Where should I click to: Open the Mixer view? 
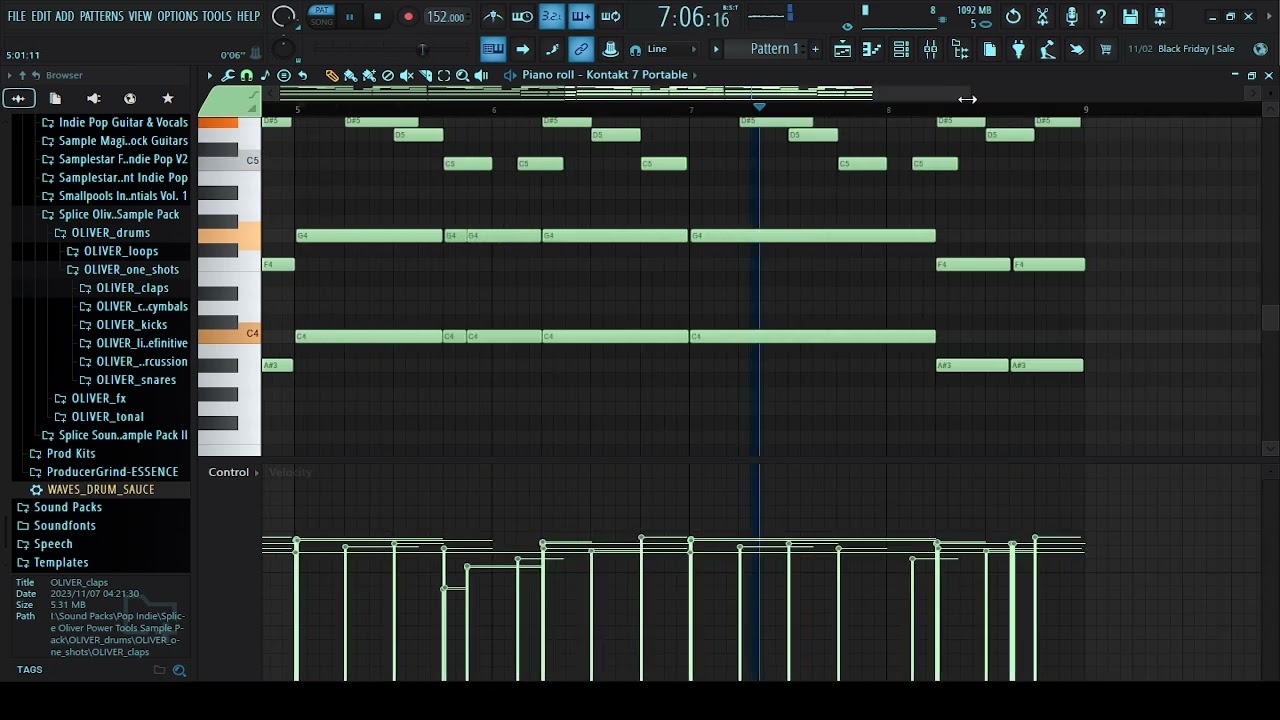pyautogui.click(x=930, y=49)
